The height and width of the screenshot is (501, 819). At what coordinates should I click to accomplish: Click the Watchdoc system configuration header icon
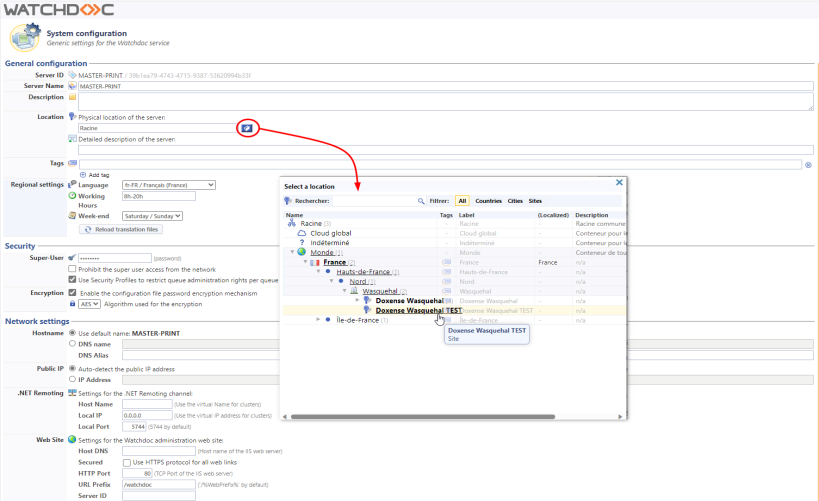tap(24, 38)
